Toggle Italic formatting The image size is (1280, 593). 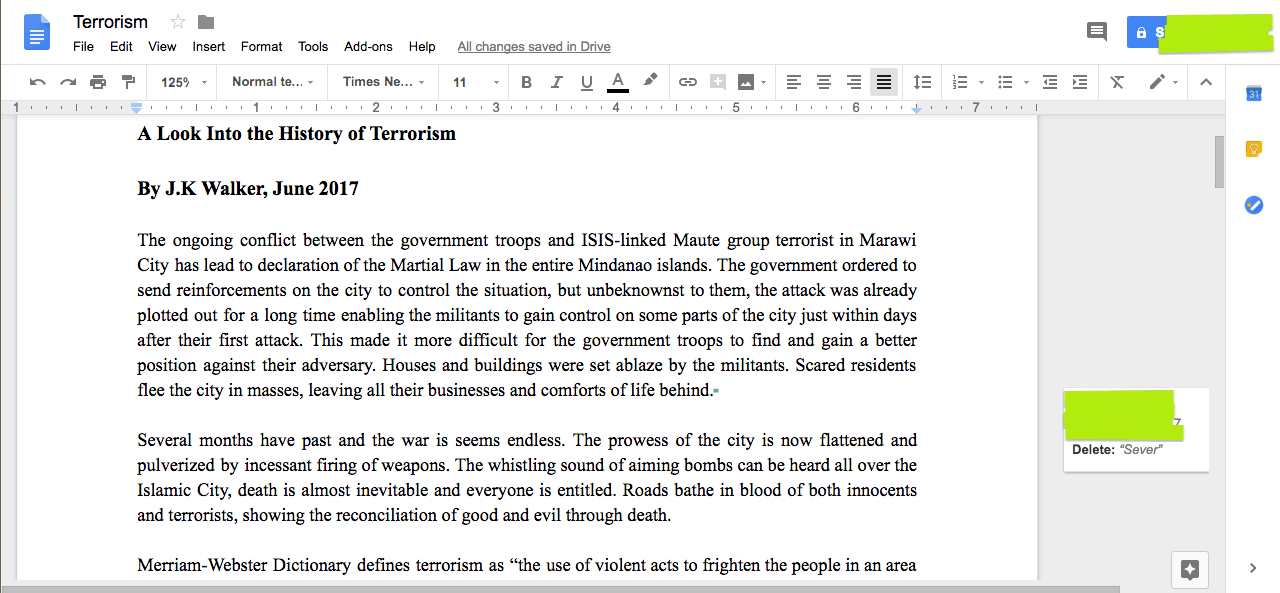(x=557, y=82)
